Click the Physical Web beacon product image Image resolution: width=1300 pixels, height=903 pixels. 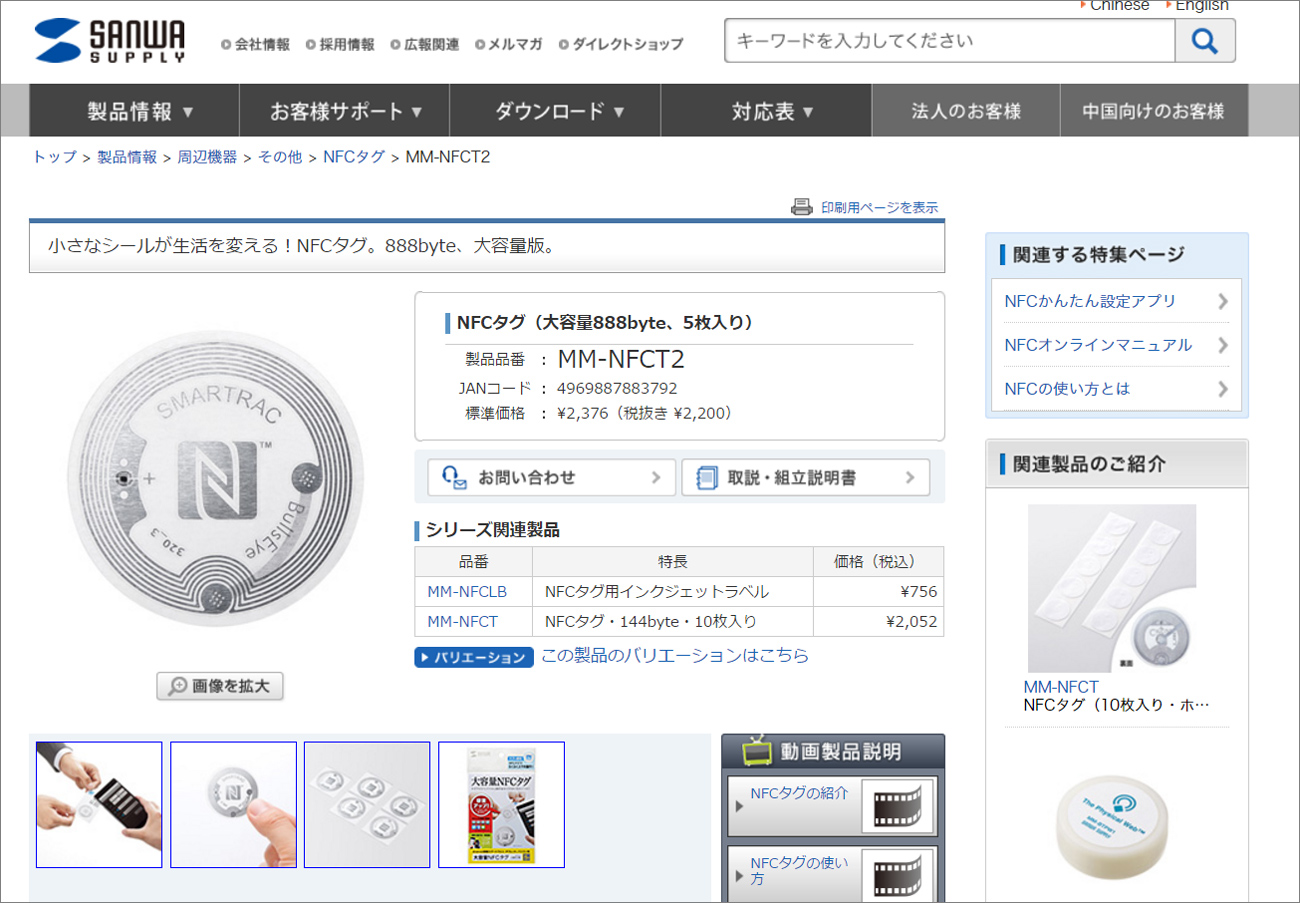(x=1113, y=829)
